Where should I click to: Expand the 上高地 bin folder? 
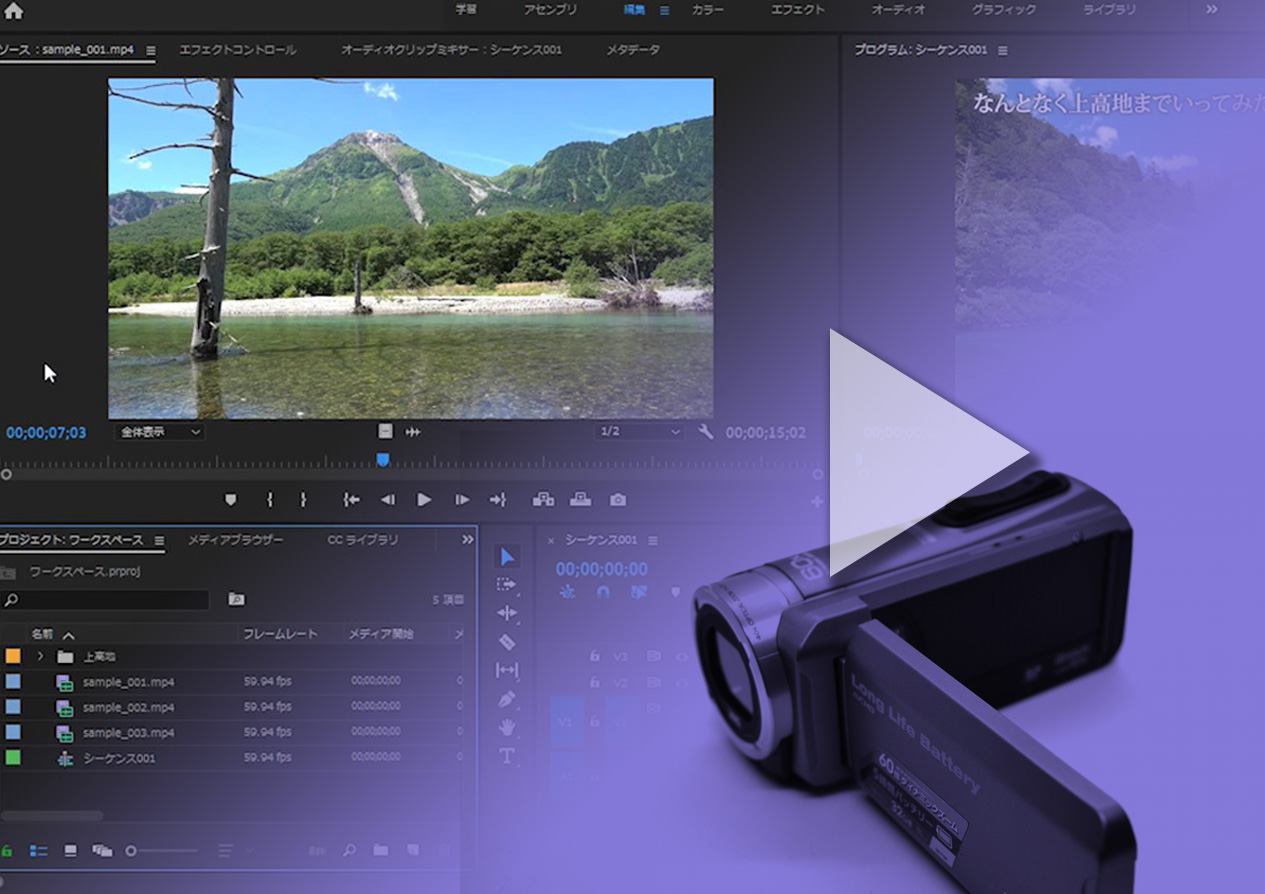(41, 657)
